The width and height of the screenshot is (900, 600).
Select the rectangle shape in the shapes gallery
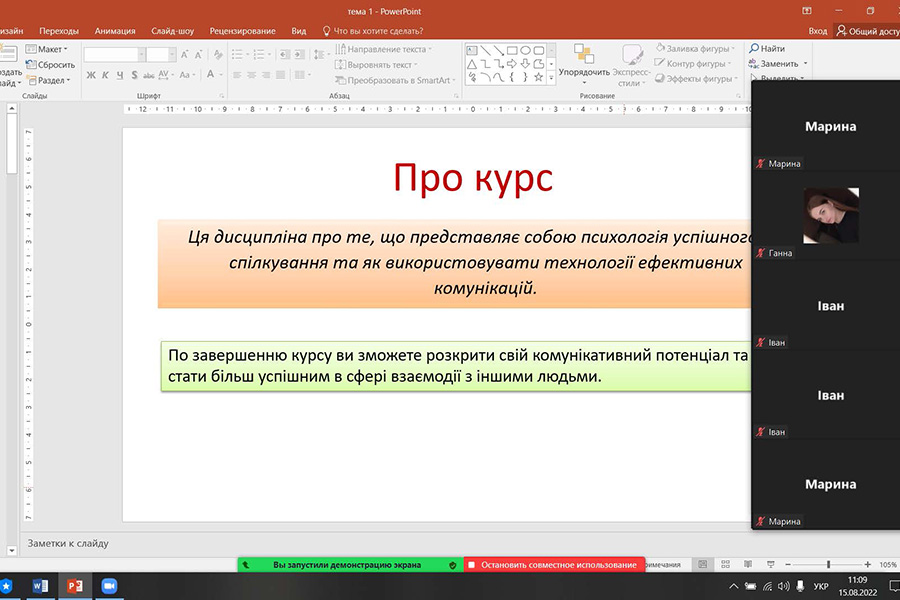(511, 50)
